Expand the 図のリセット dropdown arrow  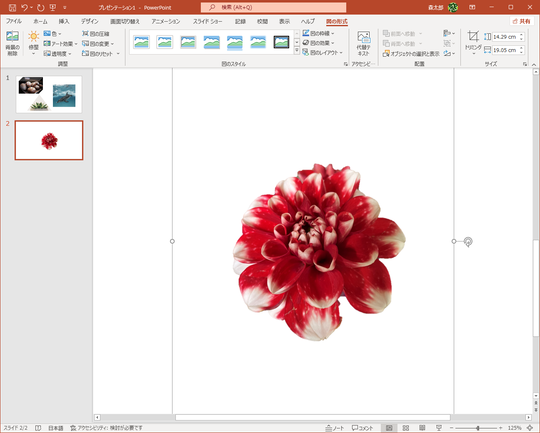point(118,54)
